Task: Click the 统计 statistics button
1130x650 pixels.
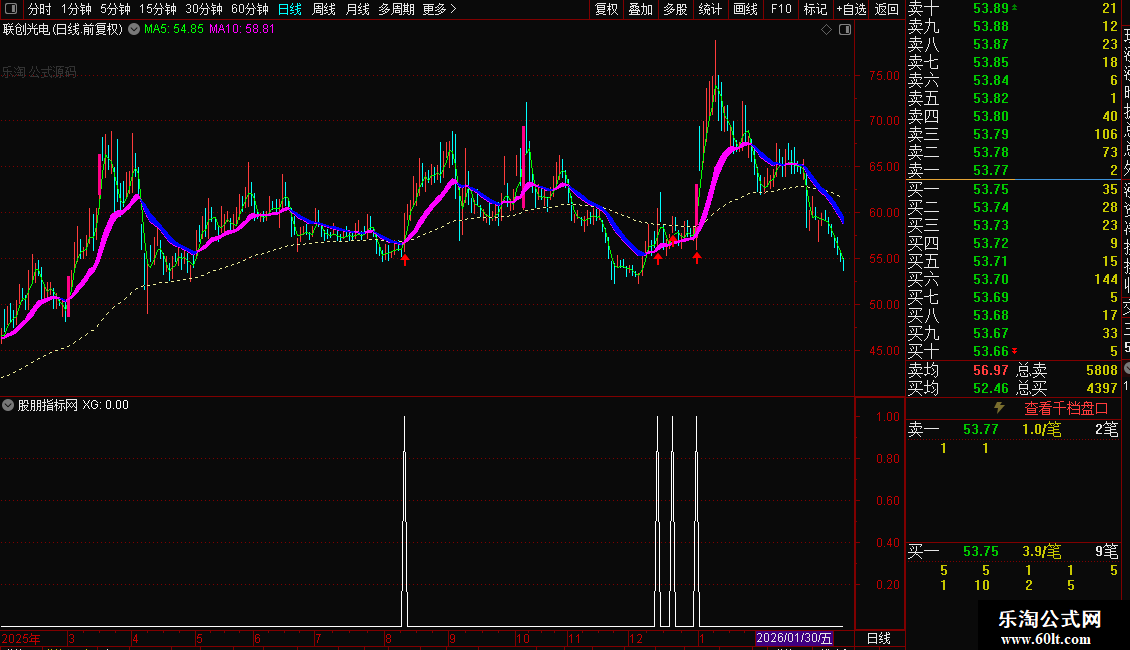Action: 710,9
